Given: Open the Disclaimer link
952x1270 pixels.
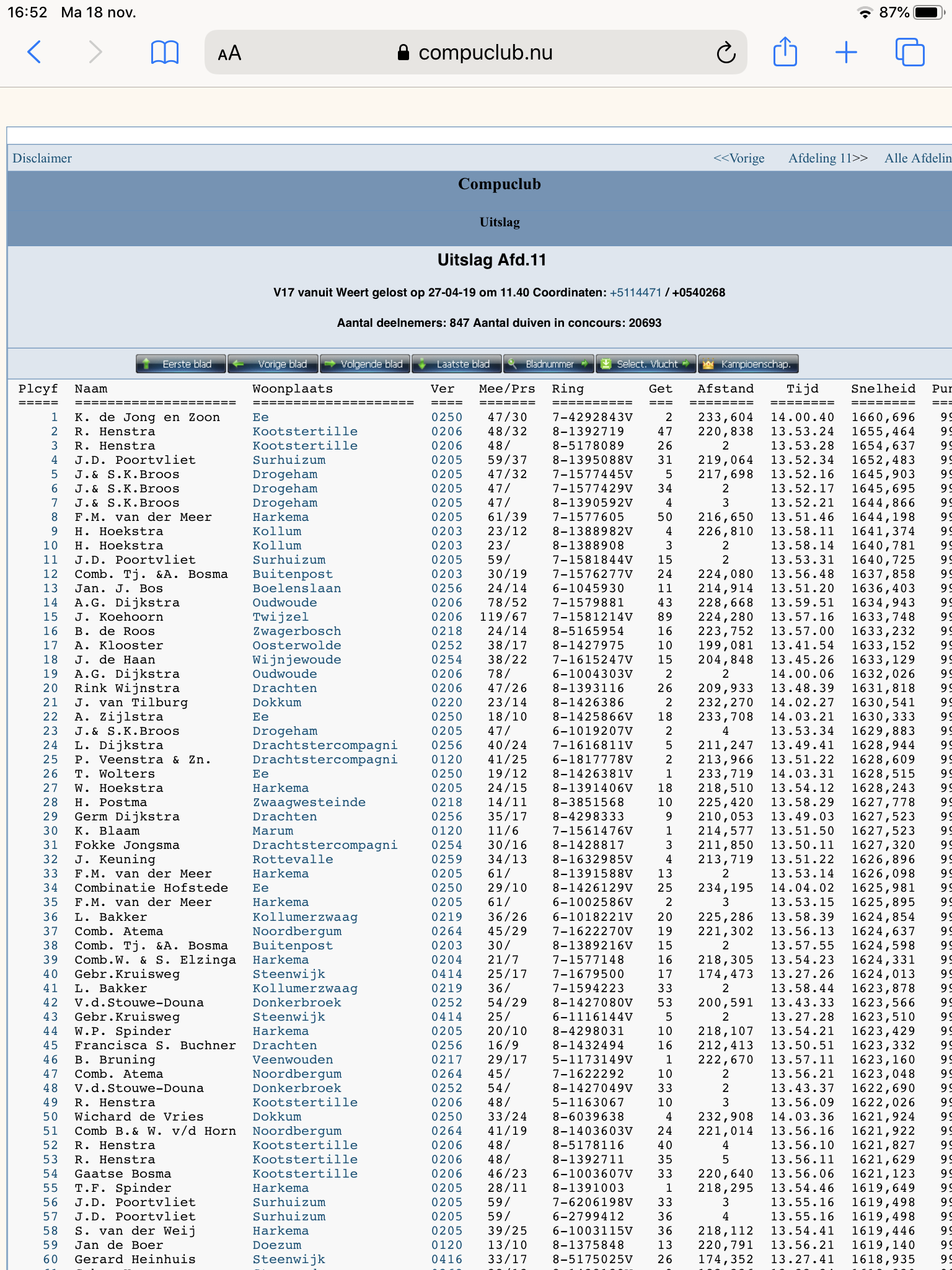Looking at the screenshot, I should (42, 158).
